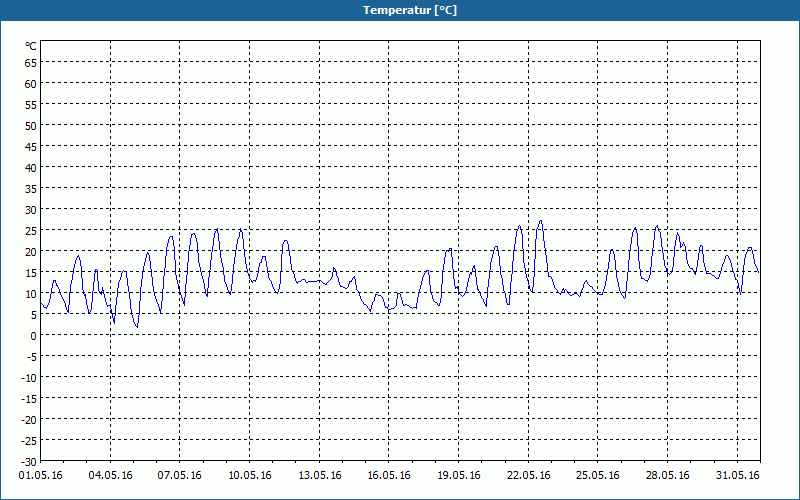The height and width of the screenshot is (500, 800).
Task: Select the -25 value on y-axis
Action: coord(29,441)
